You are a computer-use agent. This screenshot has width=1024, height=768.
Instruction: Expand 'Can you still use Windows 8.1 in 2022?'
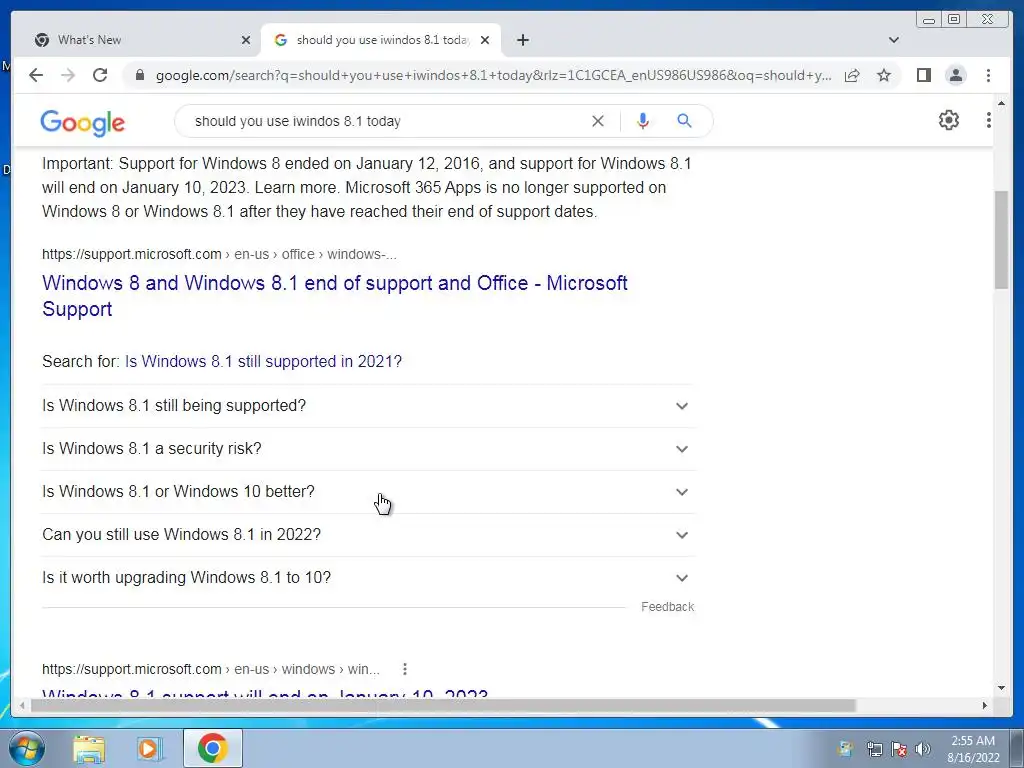coord(368,535)
